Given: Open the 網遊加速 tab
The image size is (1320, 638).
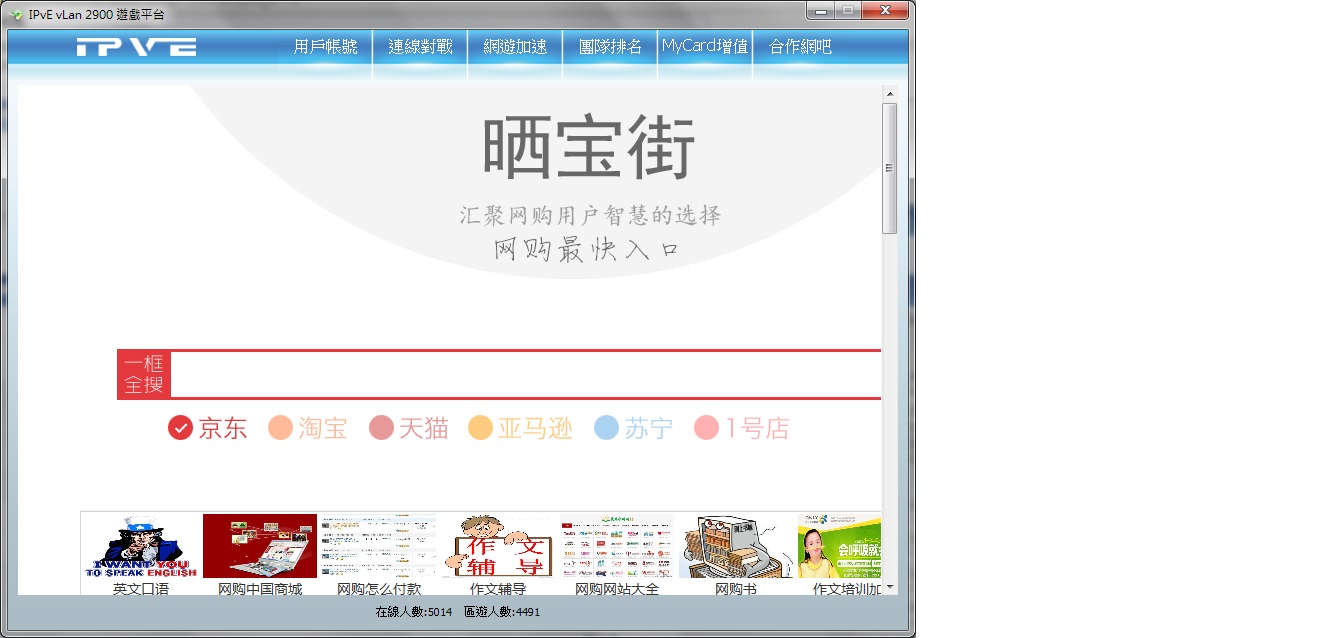Looking at the screenshot, I should pos(515,47).
